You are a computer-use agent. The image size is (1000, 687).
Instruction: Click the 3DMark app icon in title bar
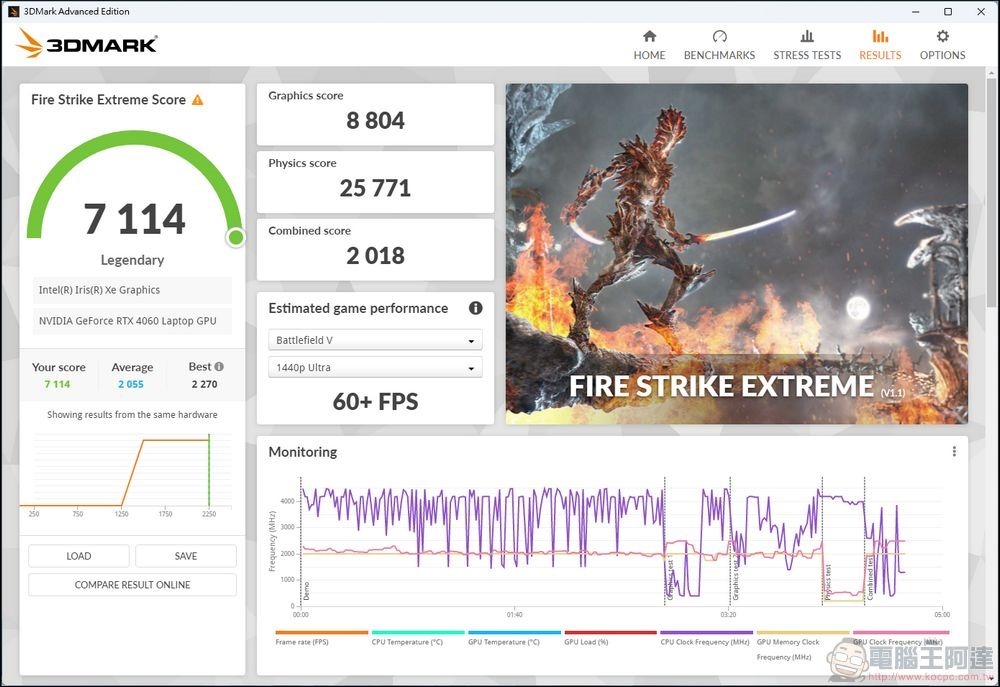13,11
